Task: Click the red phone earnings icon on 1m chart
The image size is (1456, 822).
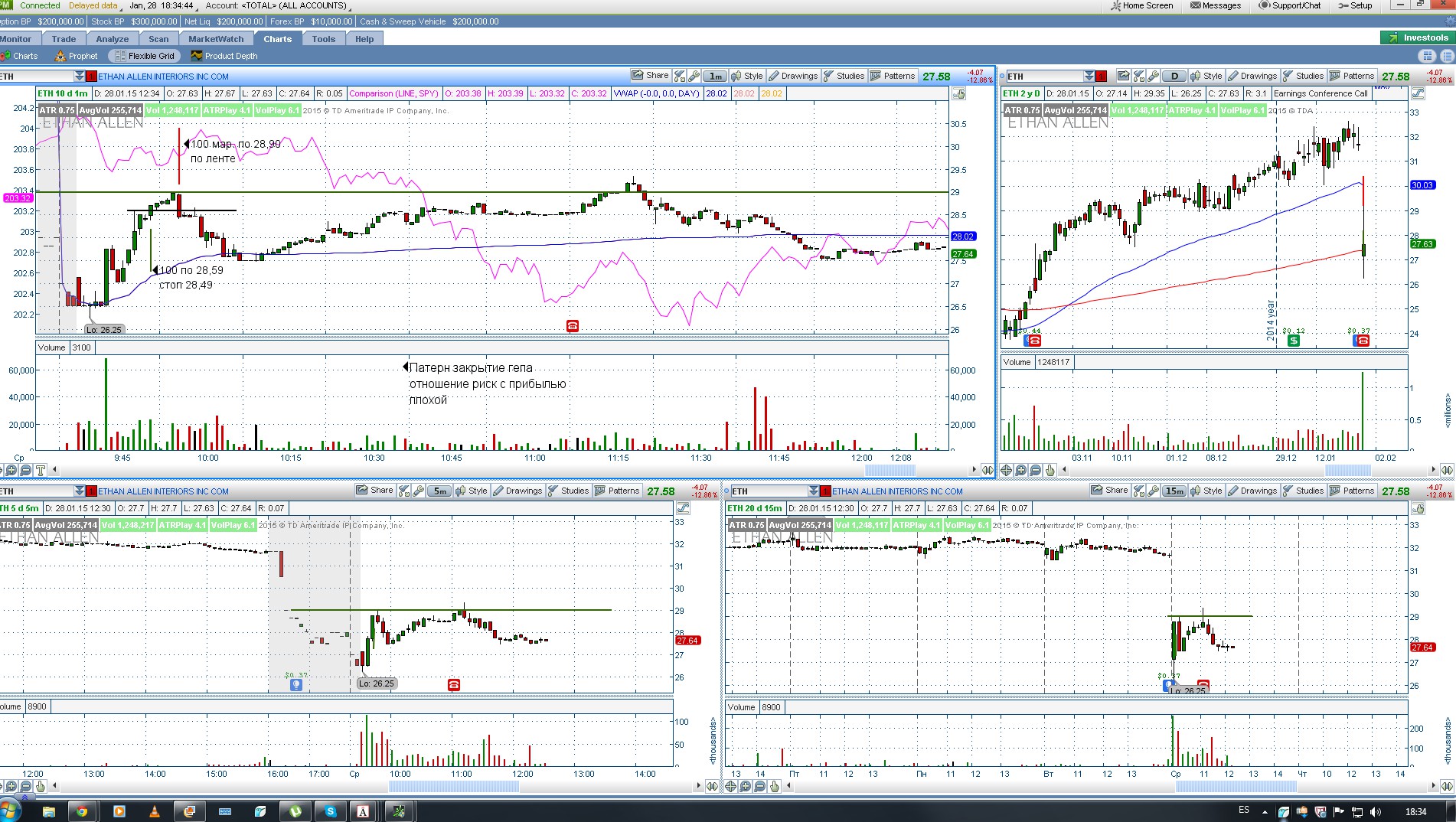Action: click(x=572, y=326)
